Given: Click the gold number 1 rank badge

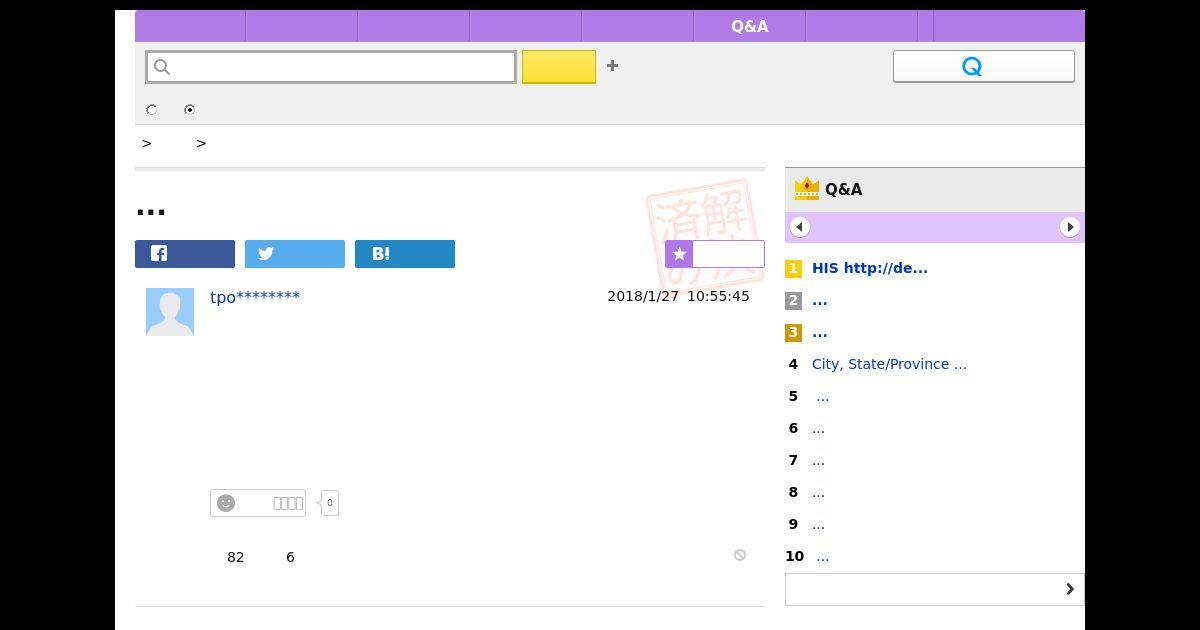Looking at the screenshot, I should coord(793,268).
